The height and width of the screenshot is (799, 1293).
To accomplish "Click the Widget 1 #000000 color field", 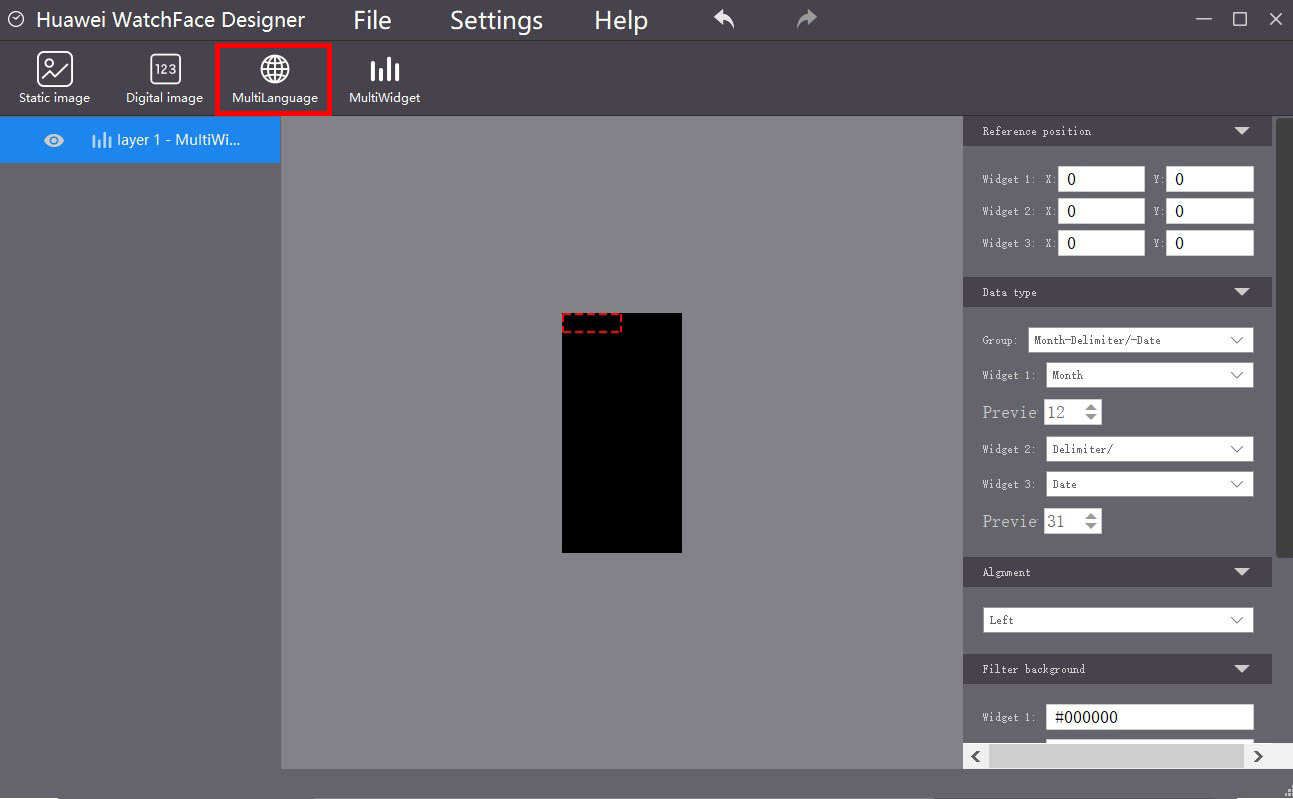I will [1149, 717].
